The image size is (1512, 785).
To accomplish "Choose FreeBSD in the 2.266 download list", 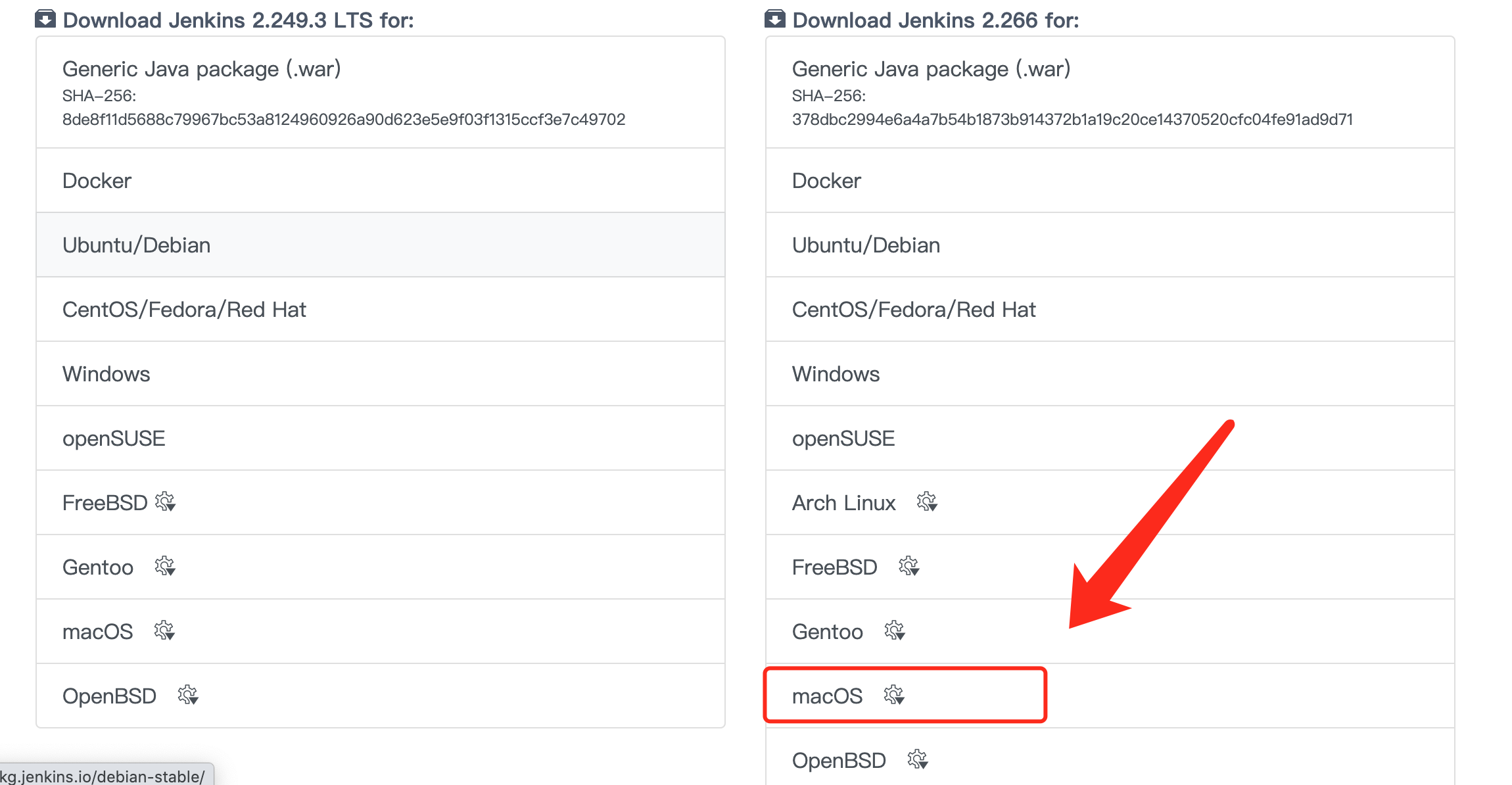I will (x=1110, y=567).
